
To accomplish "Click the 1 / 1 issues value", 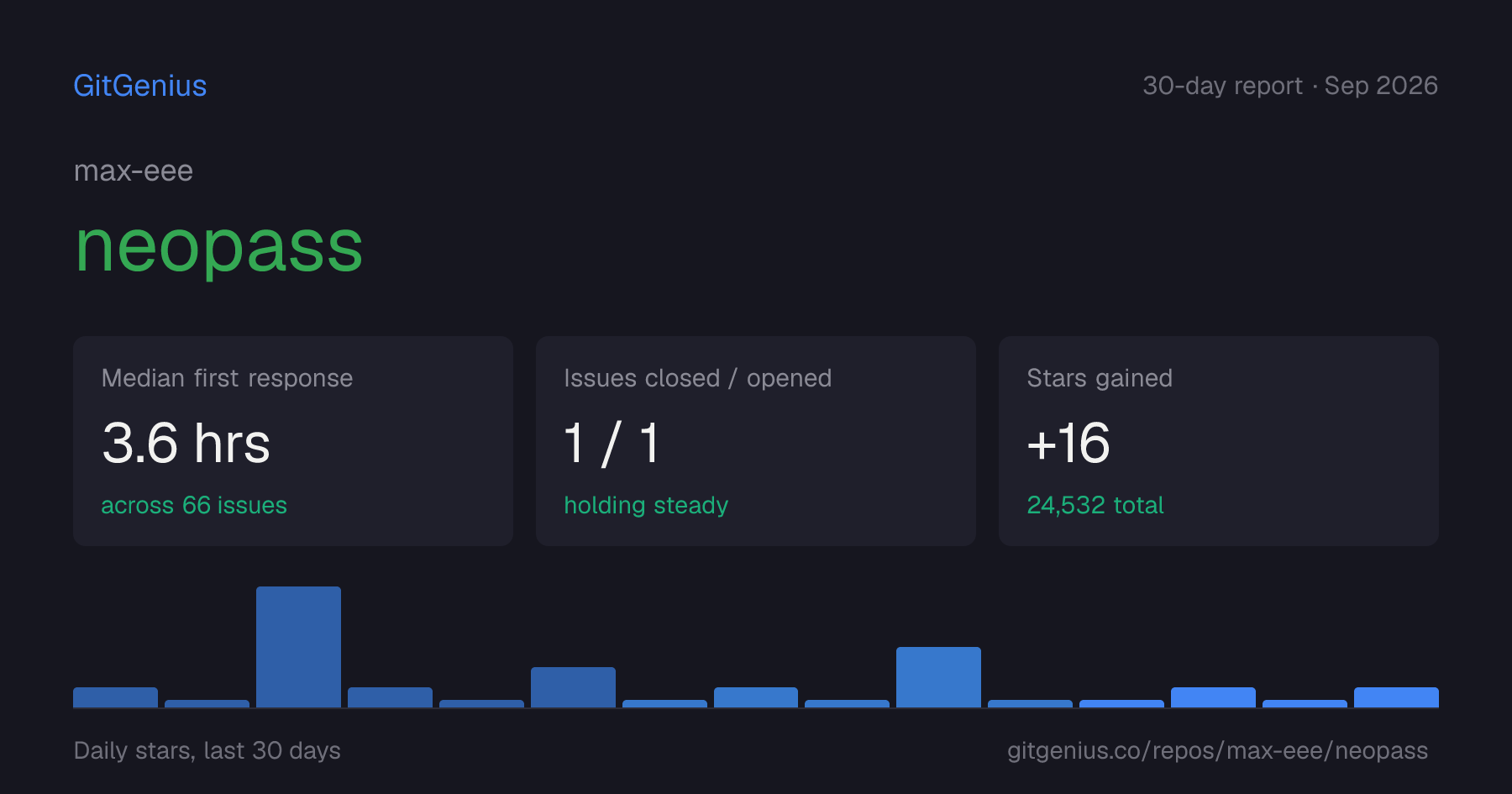I will [x=612, y=443].
